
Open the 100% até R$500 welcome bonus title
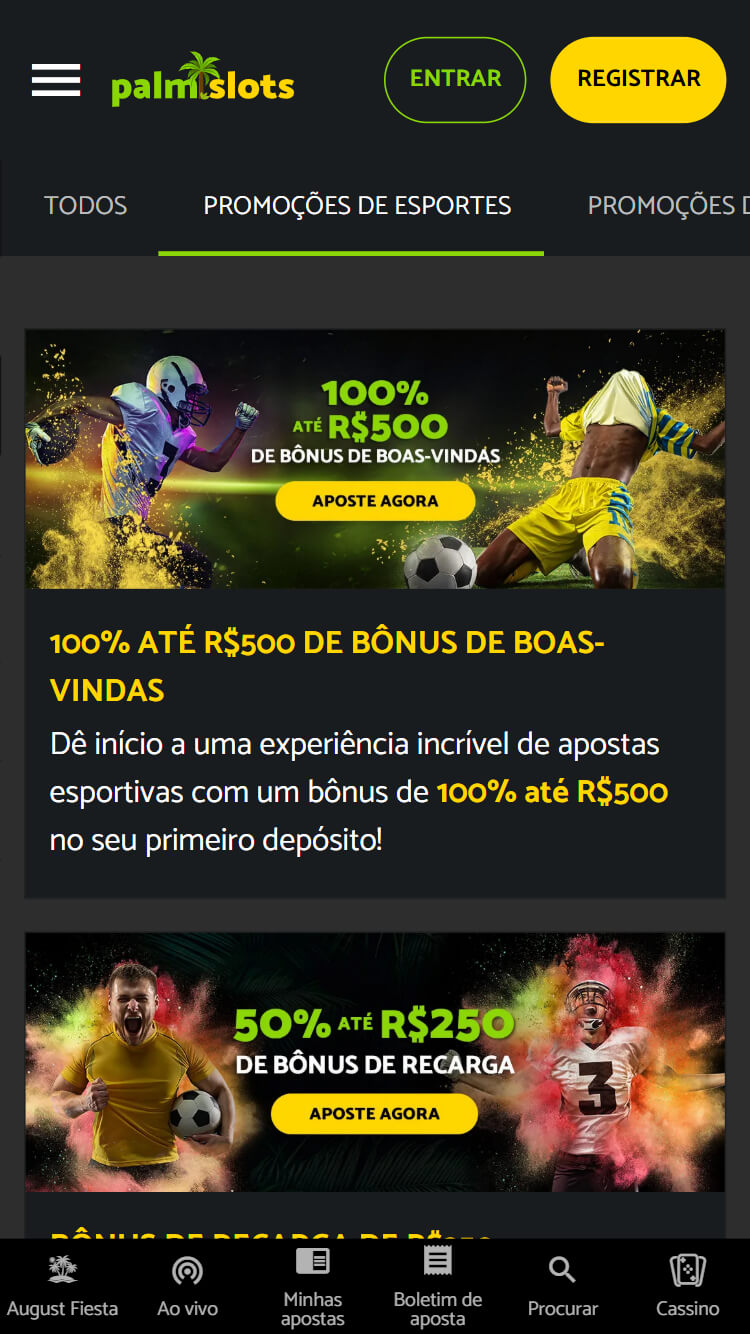click(x=327, y=666)
